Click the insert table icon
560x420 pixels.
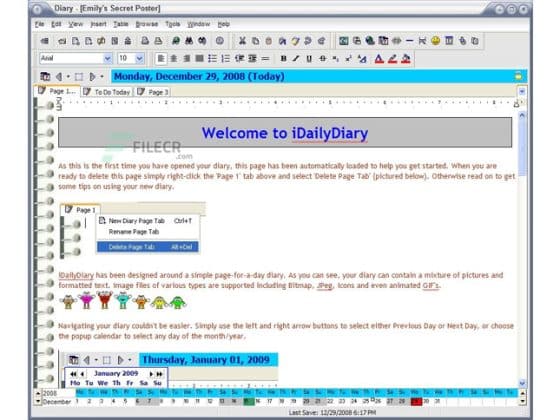pos(449,41)
